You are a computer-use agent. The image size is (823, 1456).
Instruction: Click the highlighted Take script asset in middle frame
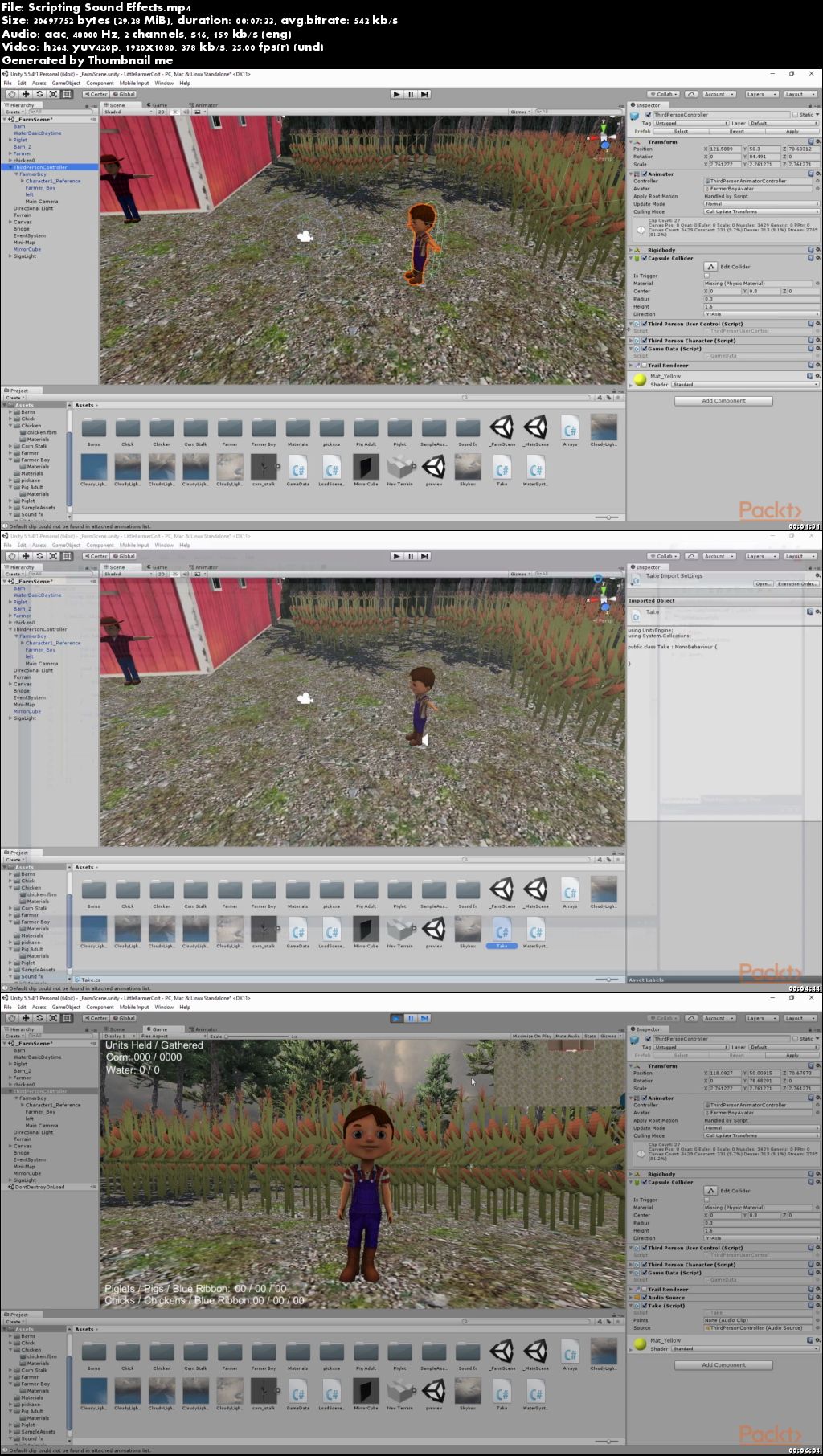pos(502,933)
